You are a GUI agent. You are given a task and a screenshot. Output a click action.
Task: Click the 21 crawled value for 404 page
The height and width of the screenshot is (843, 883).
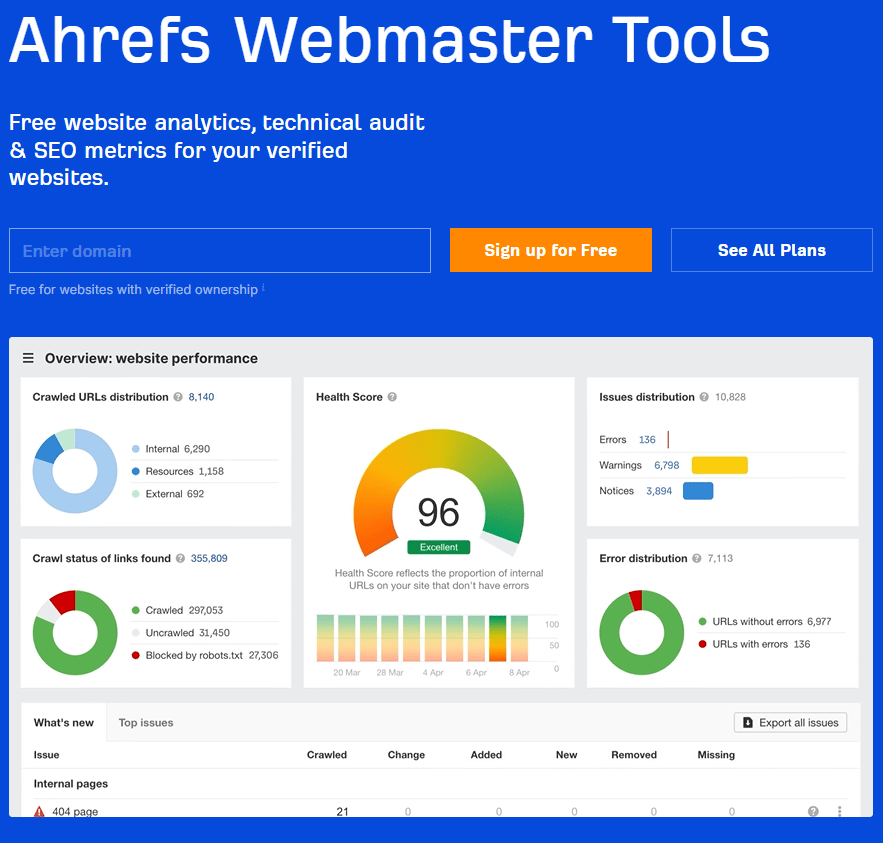[342, 811]
